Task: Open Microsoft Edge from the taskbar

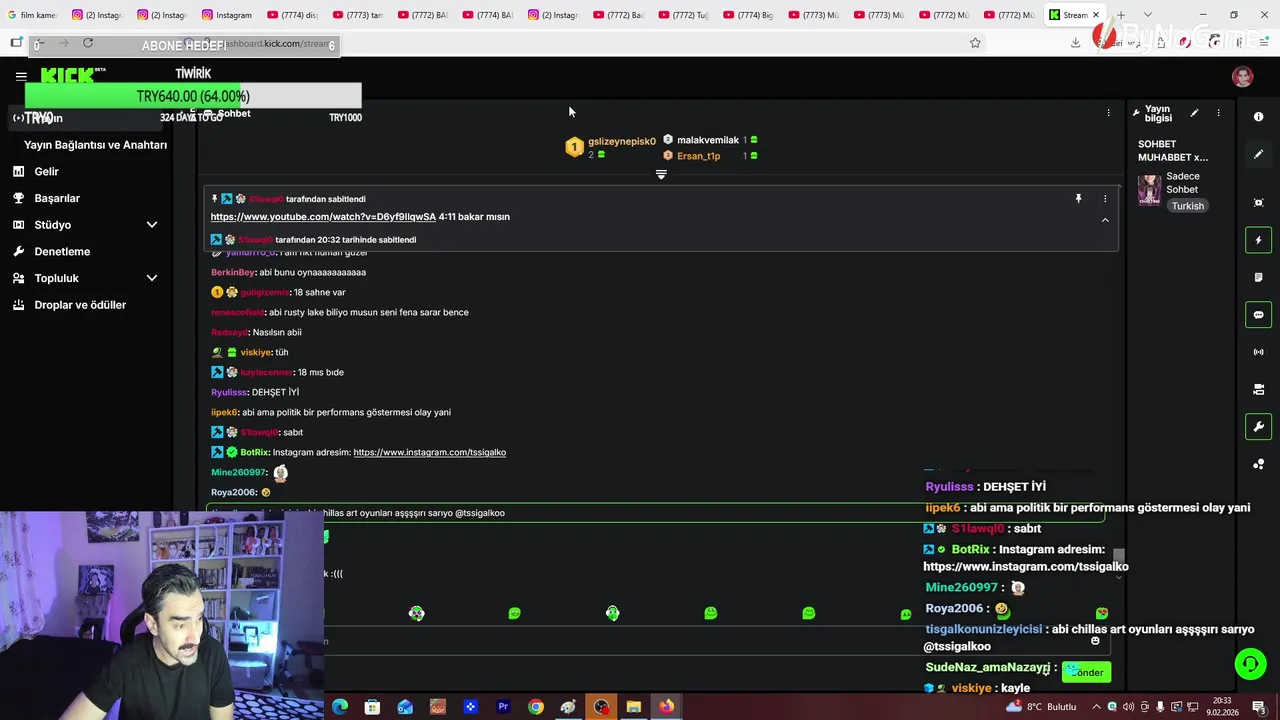Action: tap(340, 707)
